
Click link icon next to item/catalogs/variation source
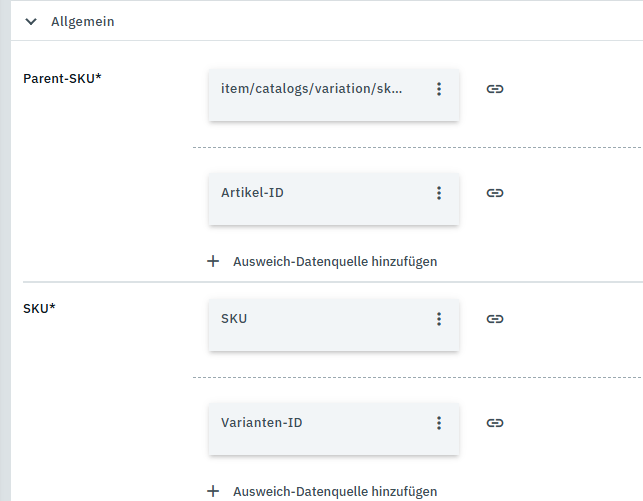(x=494, y=89)
